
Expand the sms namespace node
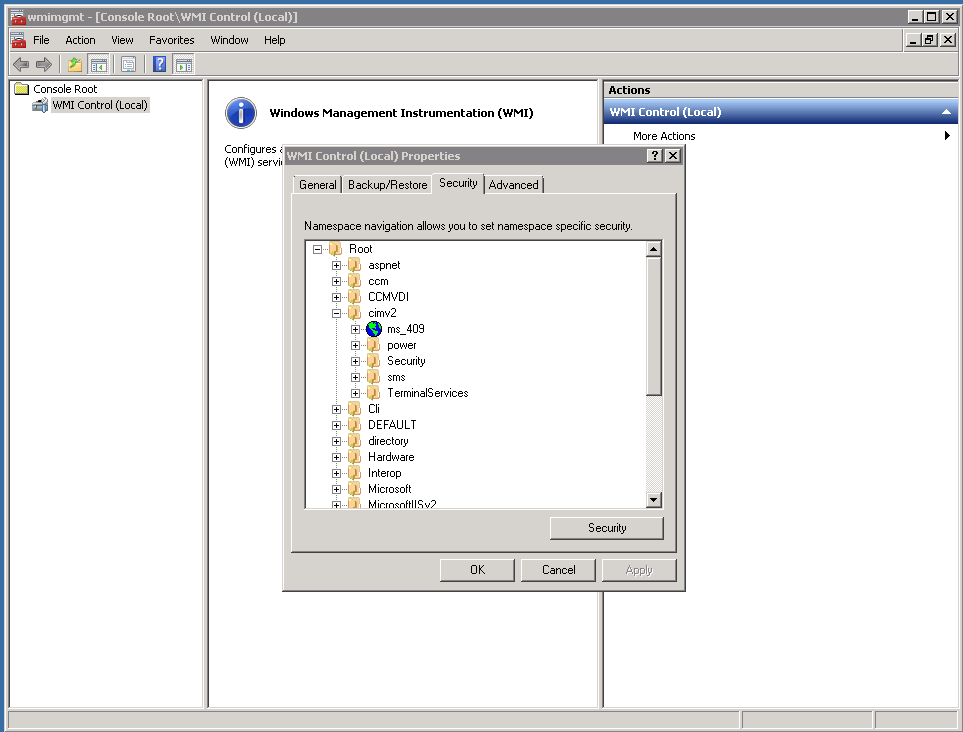356,377
